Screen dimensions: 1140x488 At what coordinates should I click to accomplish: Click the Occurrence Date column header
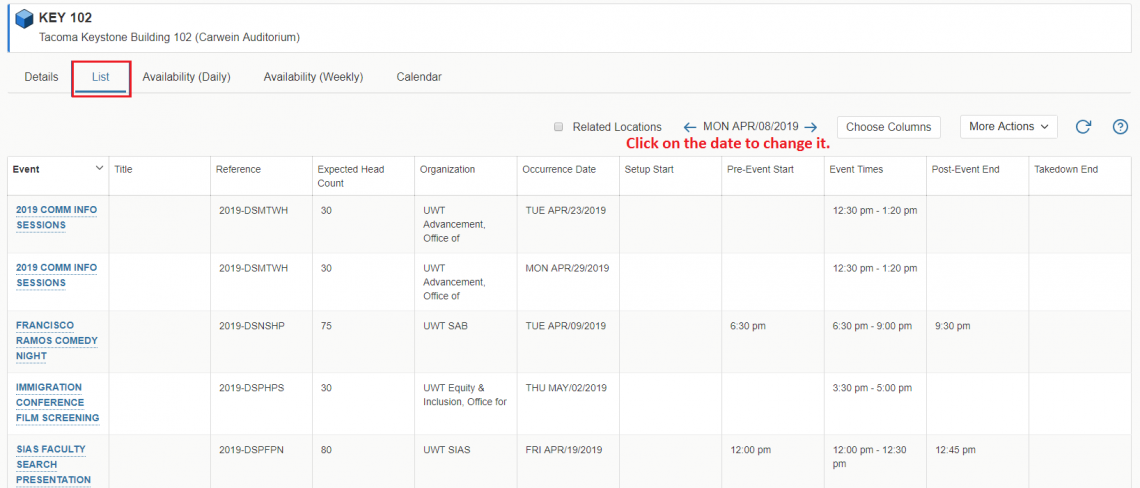tap(558, 170)
